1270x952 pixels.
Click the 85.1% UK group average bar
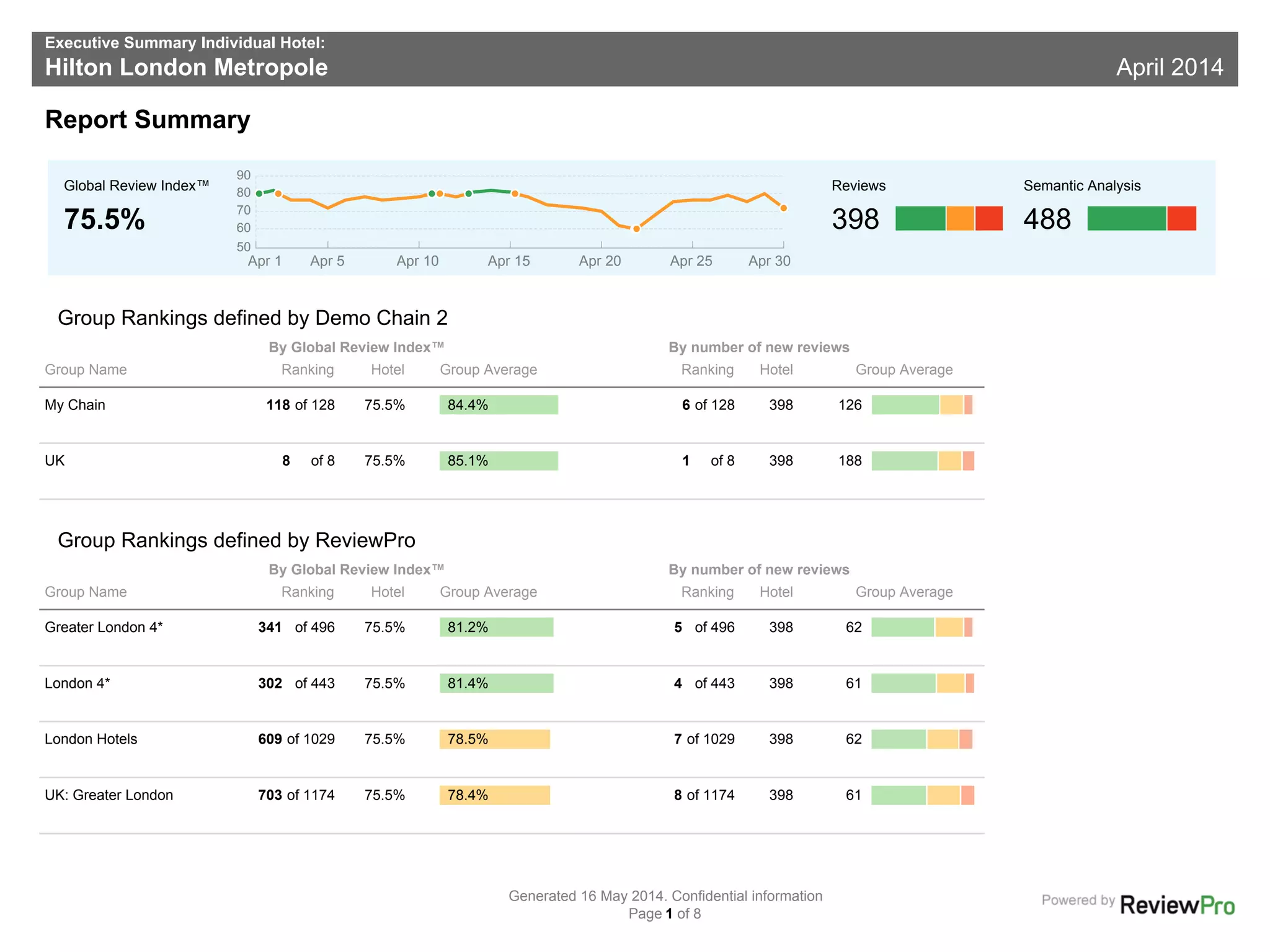coord(499,461)
